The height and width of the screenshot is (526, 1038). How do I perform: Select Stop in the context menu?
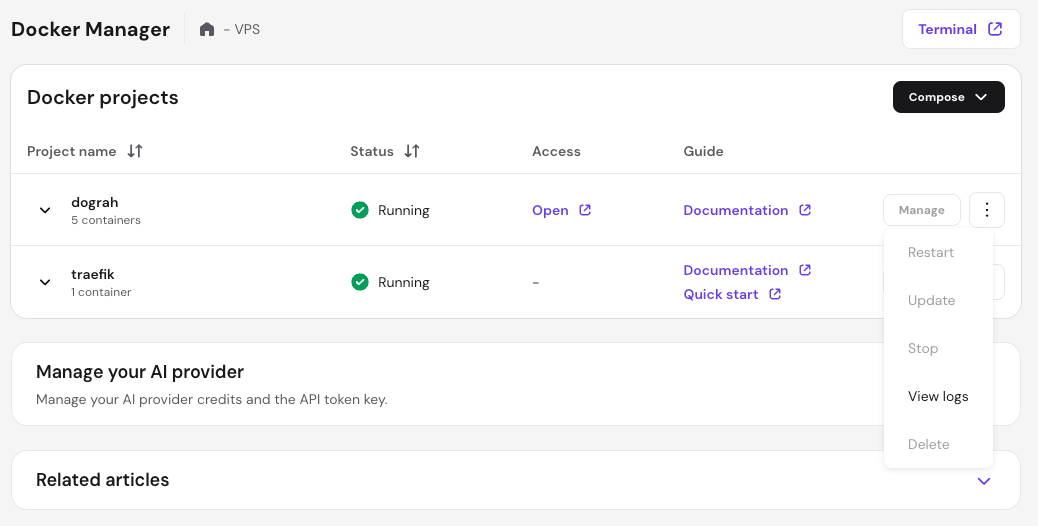(x=923, y=348)
